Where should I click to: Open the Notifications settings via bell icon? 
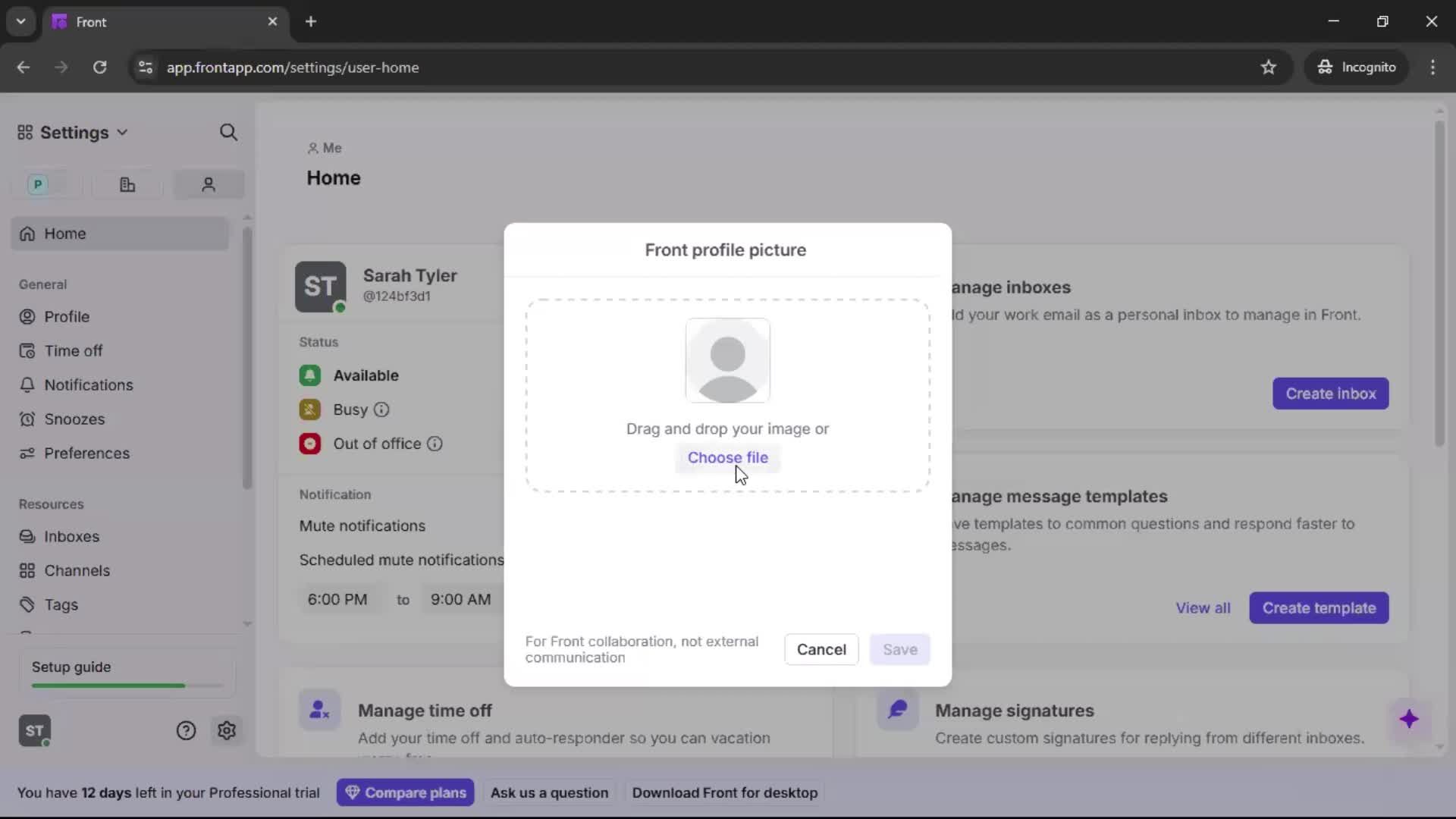pos(27,385)
